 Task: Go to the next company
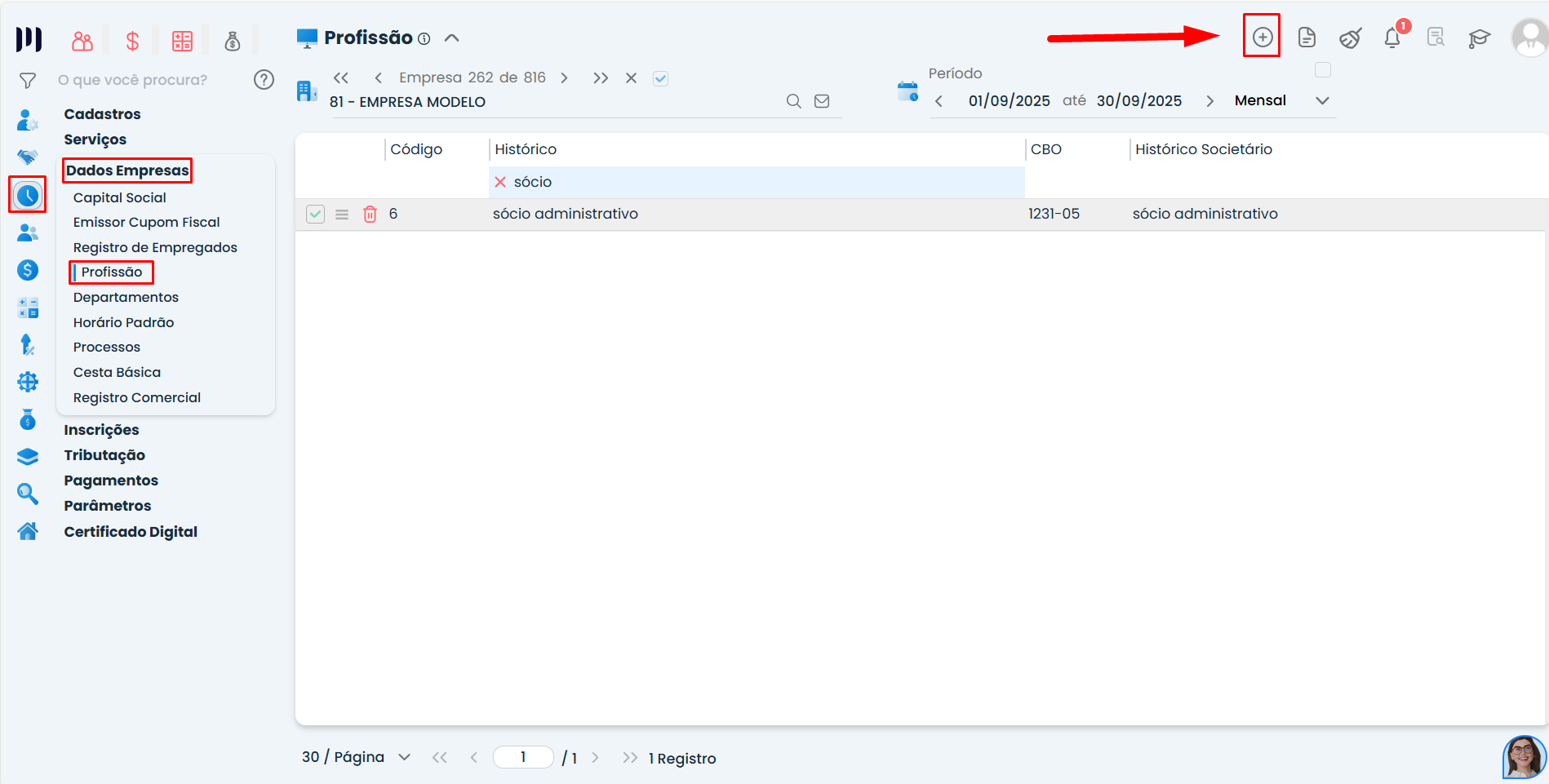click(x=564, y=78)
